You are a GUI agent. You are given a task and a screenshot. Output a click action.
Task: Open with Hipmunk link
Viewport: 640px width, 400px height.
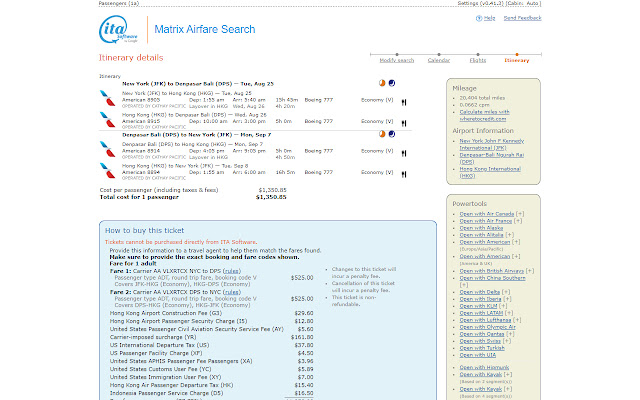[484, 367]
